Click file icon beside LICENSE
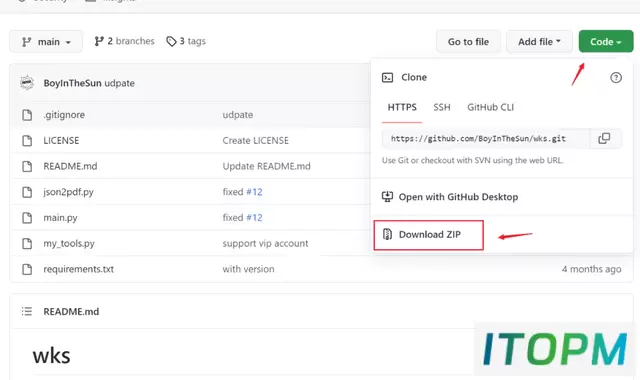The width and height of the screenshot is (640, 380). click(x=27, y=140)
